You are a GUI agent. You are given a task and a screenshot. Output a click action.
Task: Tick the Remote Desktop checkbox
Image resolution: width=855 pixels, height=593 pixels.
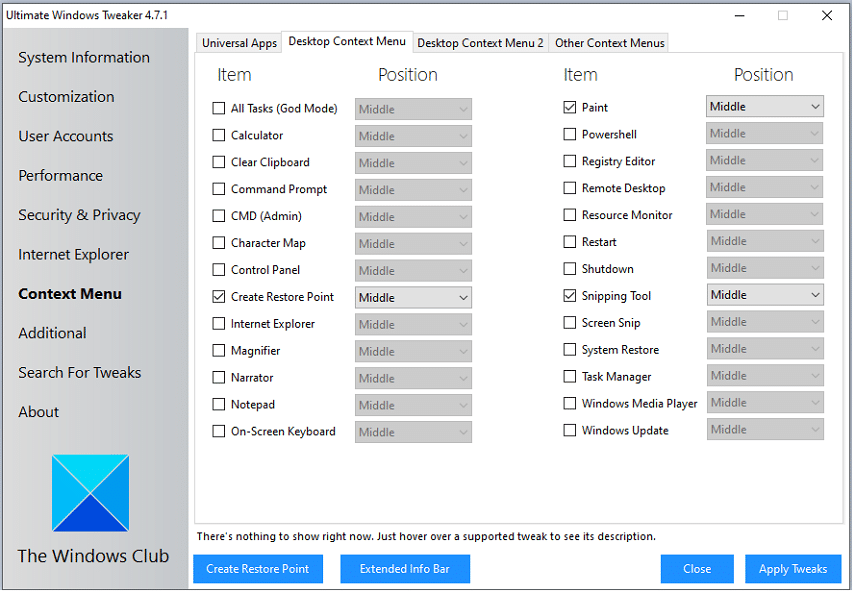click(570, 188)
